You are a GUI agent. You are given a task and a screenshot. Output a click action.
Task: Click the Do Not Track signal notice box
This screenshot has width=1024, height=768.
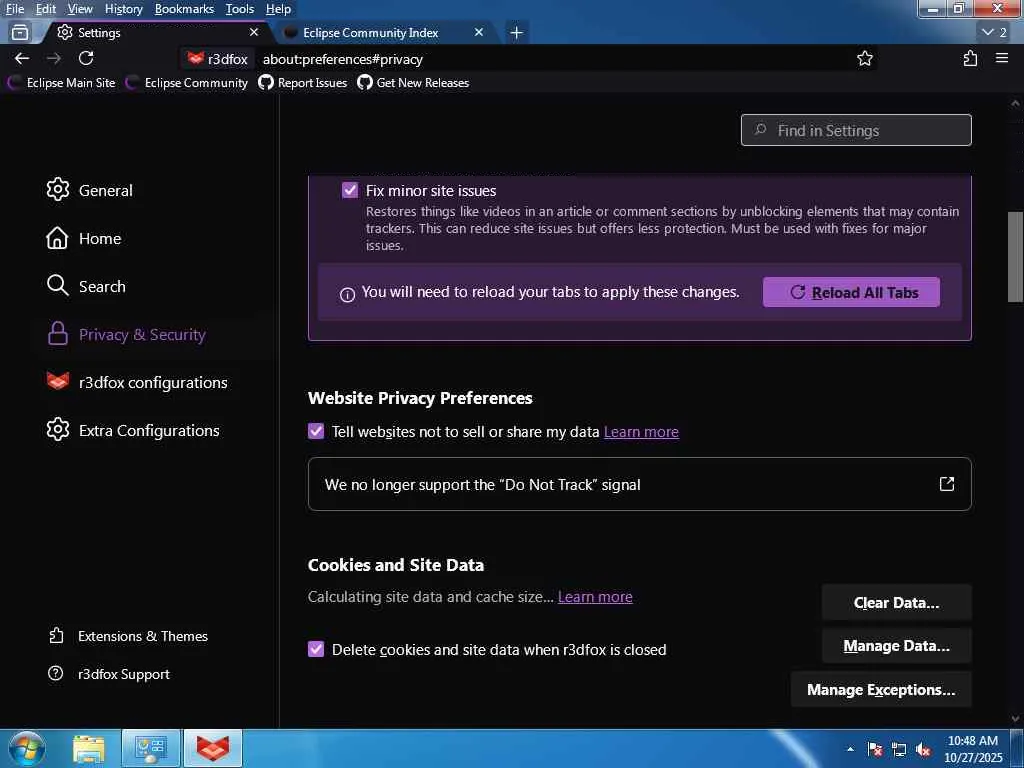pyautogui.click(x=639, y=484)
